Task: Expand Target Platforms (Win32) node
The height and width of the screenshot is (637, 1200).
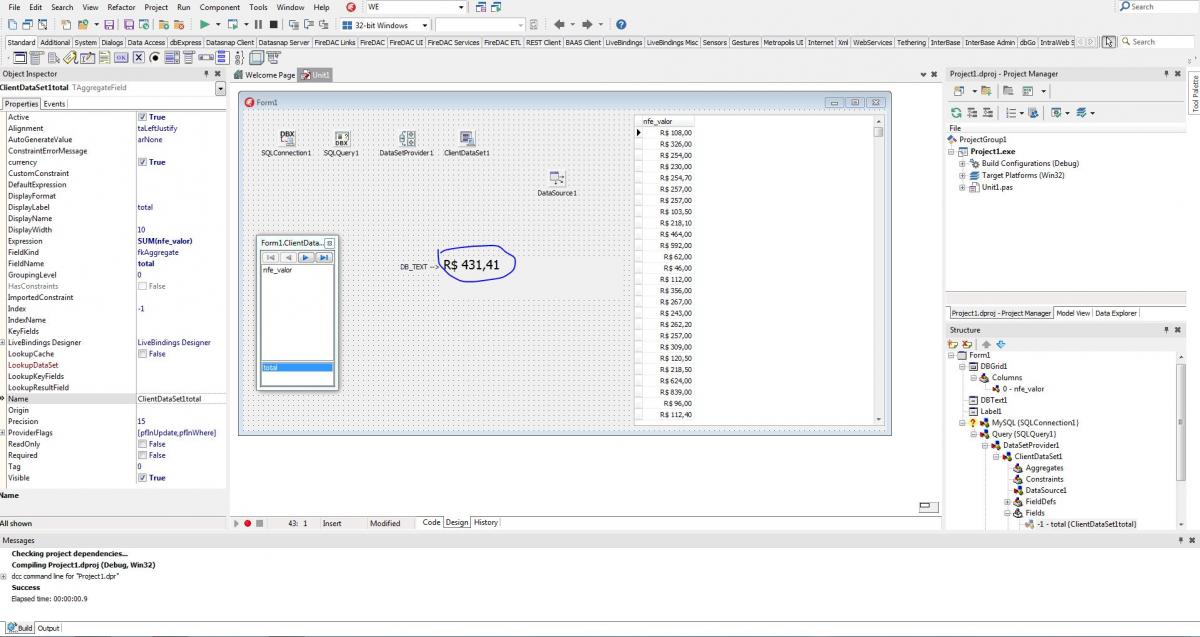Action: [962, 175]
